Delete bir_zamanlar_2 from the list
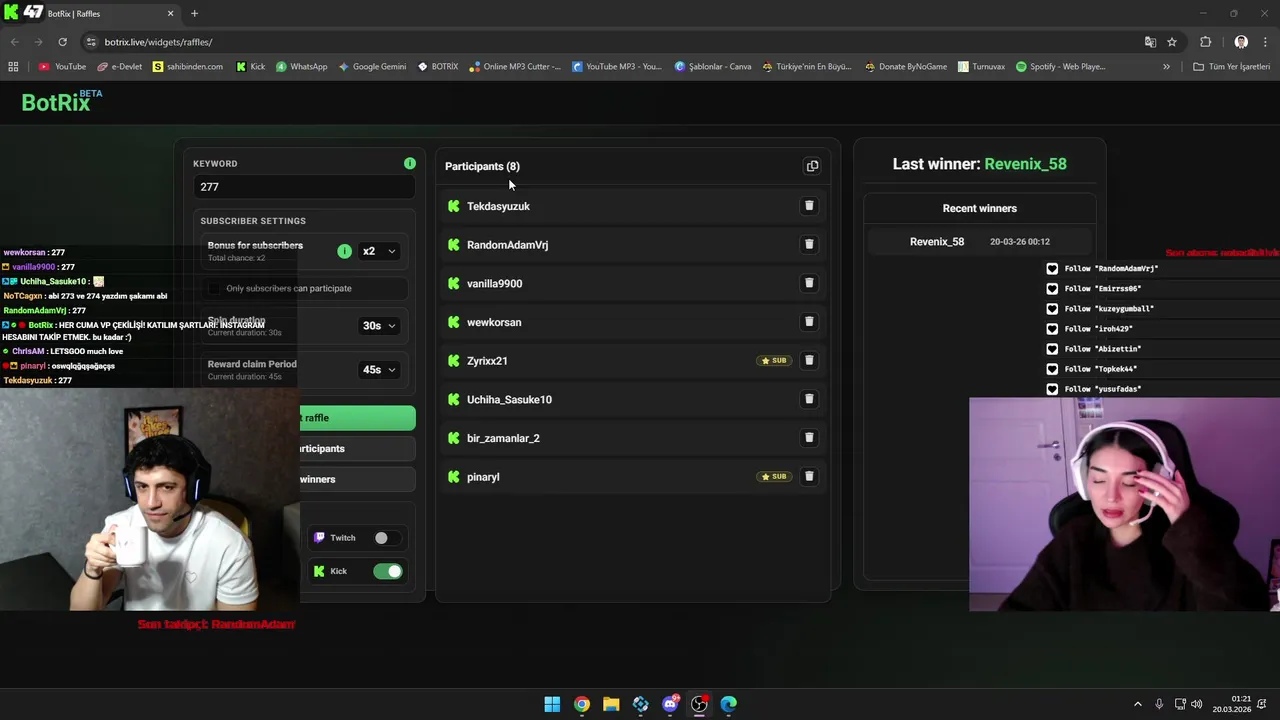 809,438
